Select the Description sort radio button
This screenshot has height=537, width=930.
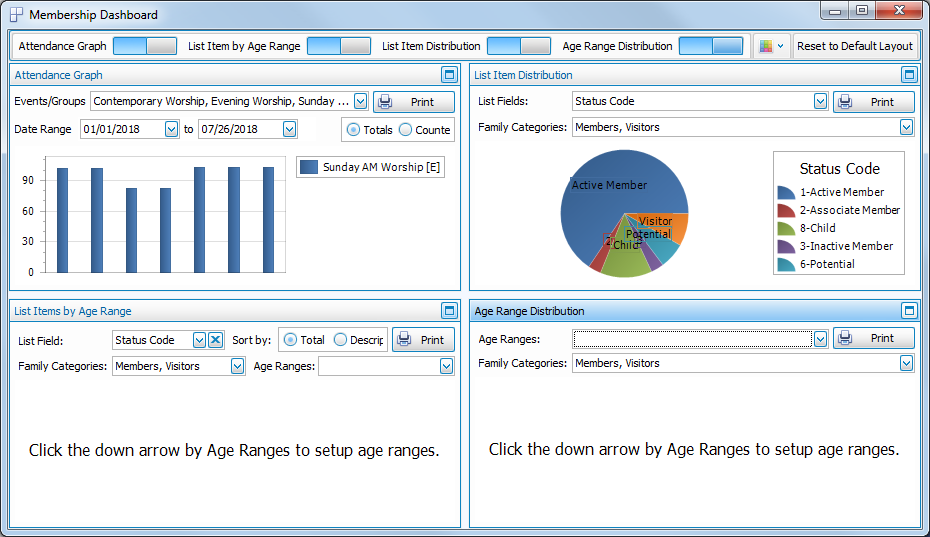coord(341,340)
